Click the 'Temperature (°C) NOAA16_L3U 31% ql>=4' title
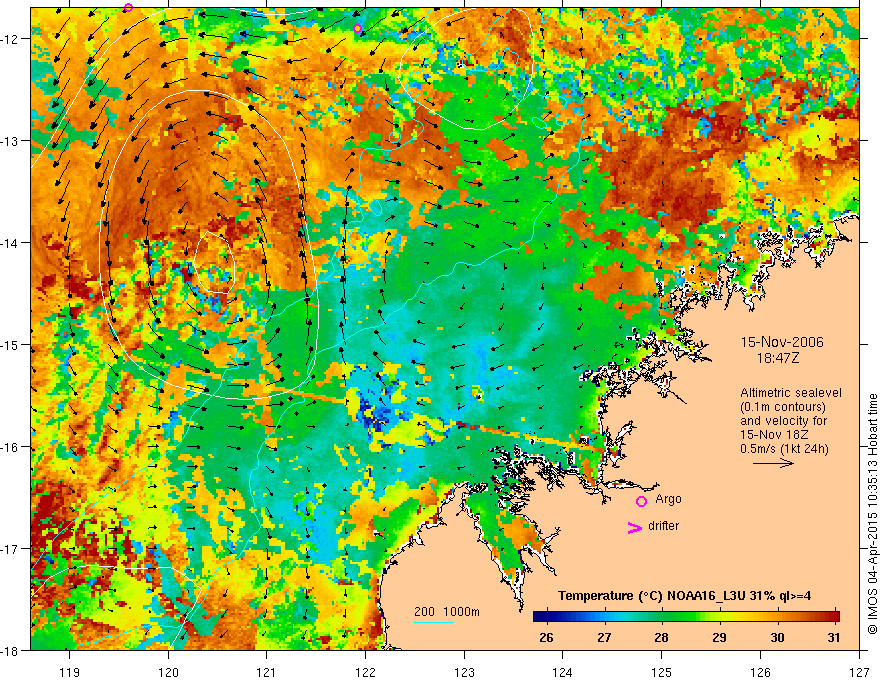Viewport: 880px width, 680px height. point(684,596)
